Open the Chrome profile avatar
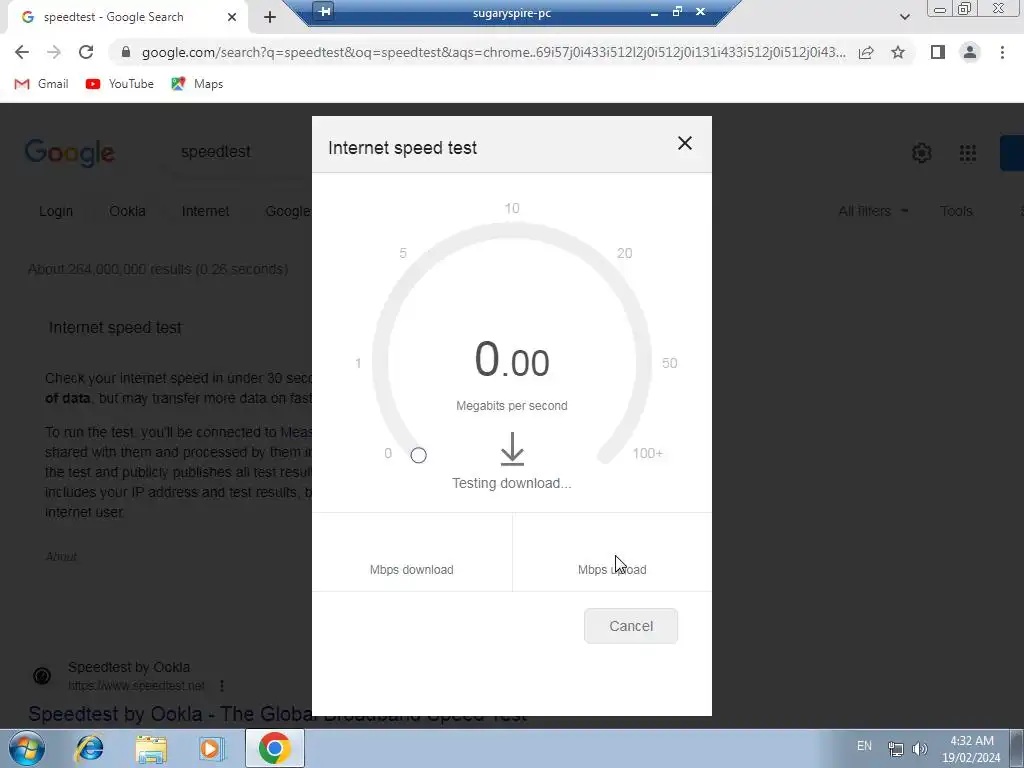Viewport: 1024px width, 768px height. coord(970,52)
